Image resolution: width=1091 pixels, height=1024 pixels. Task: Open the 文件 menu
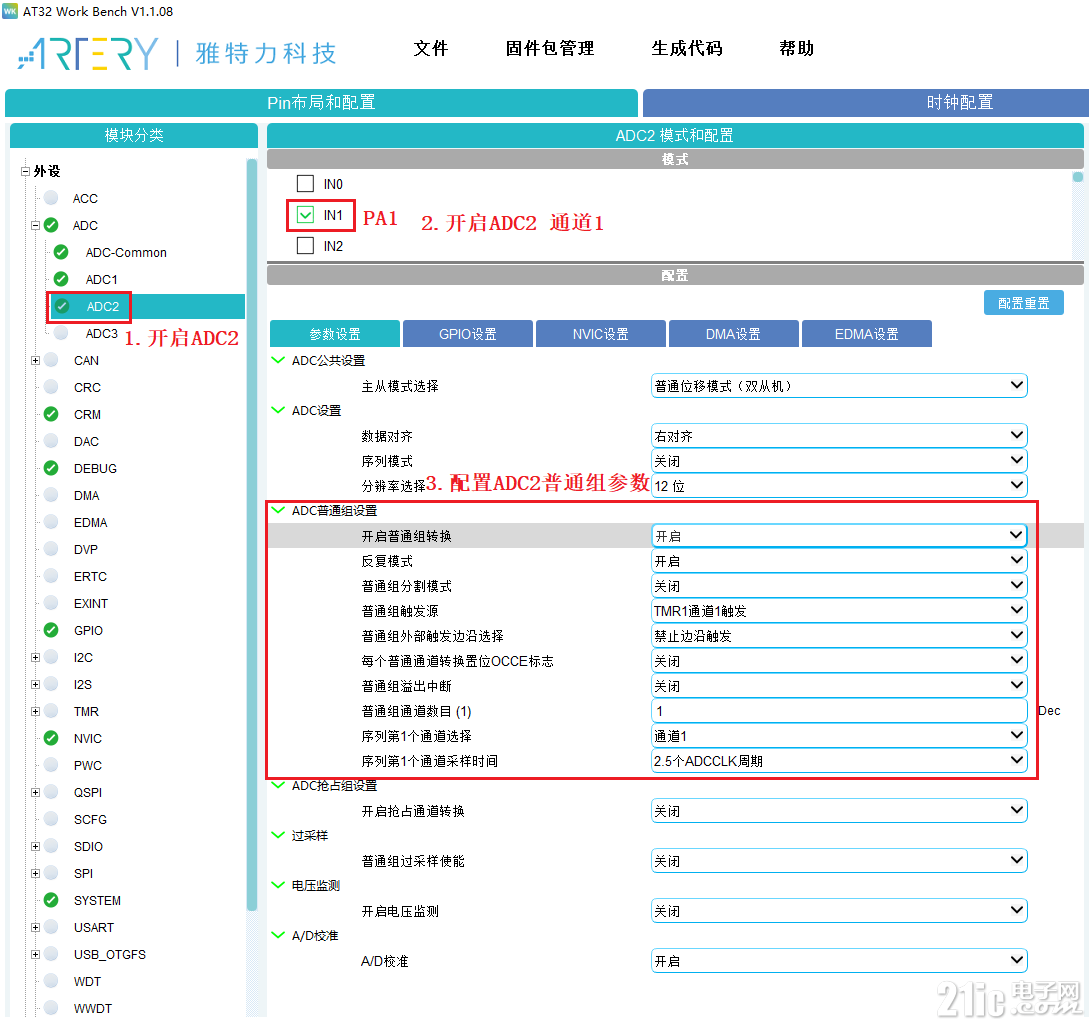point(431,49)
